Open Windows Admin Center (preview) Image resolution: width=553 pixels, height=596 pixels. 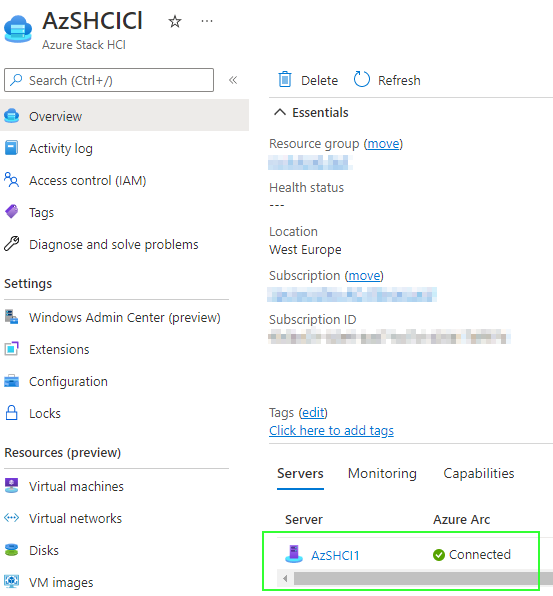click(x=124, y=317)
